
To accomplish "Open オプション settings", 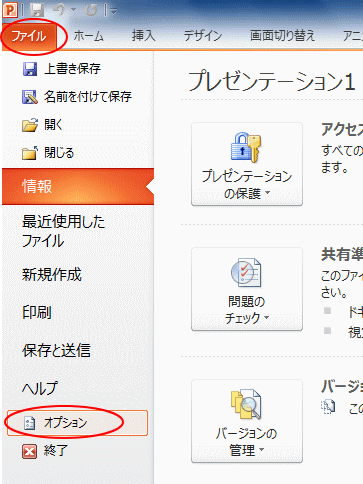I will pos(77,423).
